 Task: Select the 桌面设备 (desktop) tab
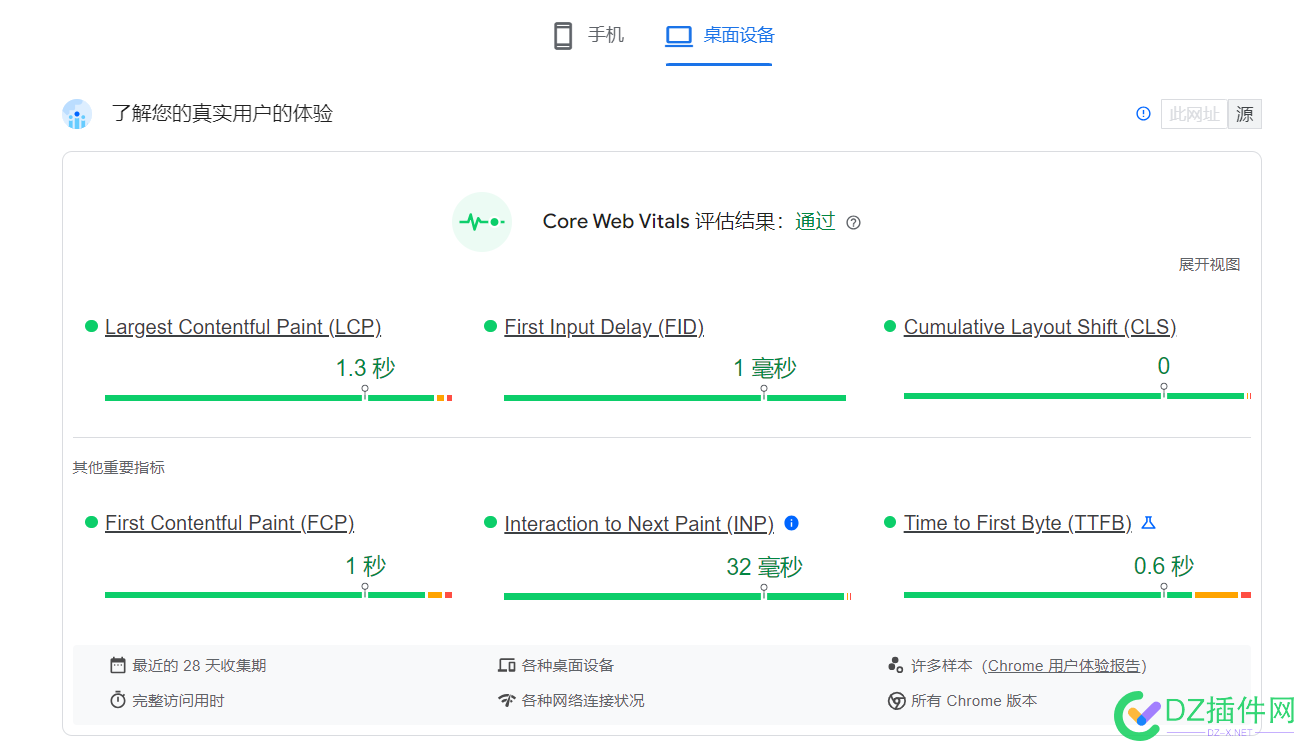coord(719,36)
